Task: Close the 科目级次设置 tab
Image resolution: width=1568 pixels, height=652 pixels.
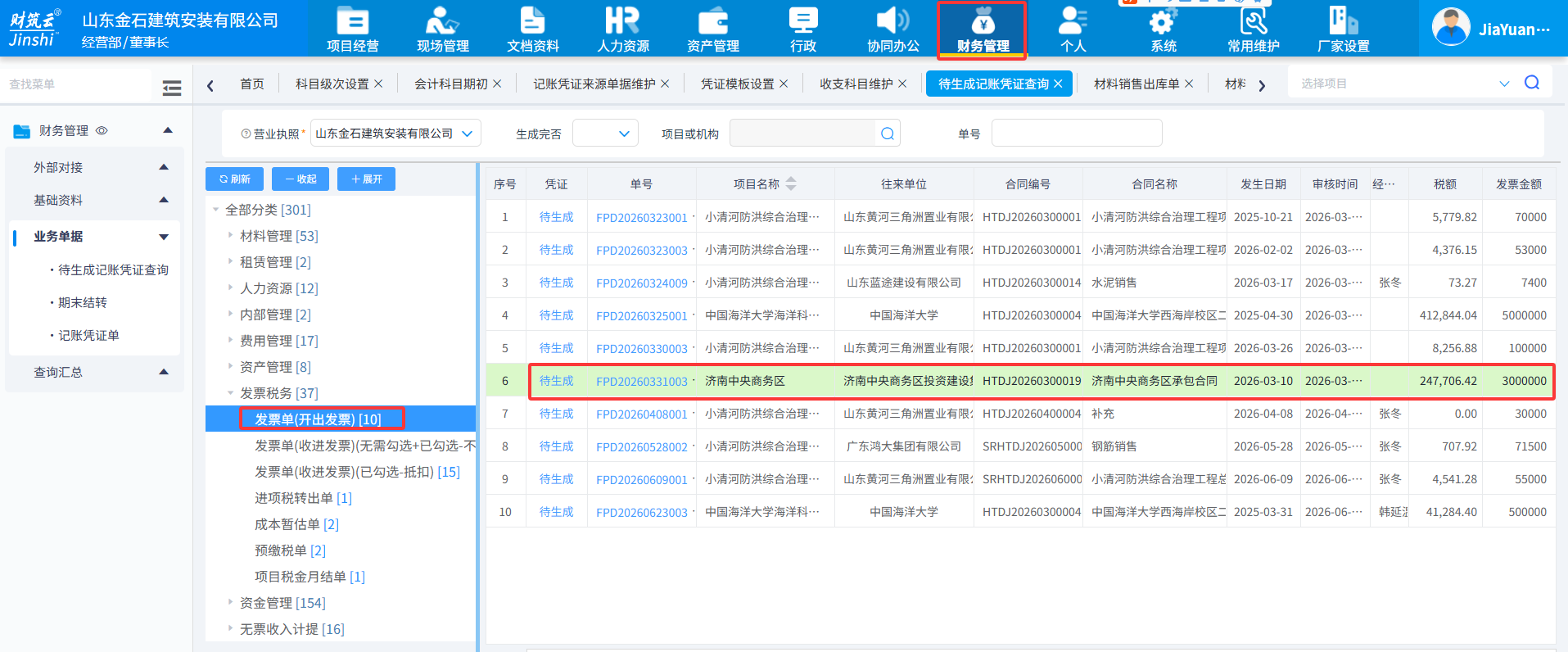Action: 378,84
